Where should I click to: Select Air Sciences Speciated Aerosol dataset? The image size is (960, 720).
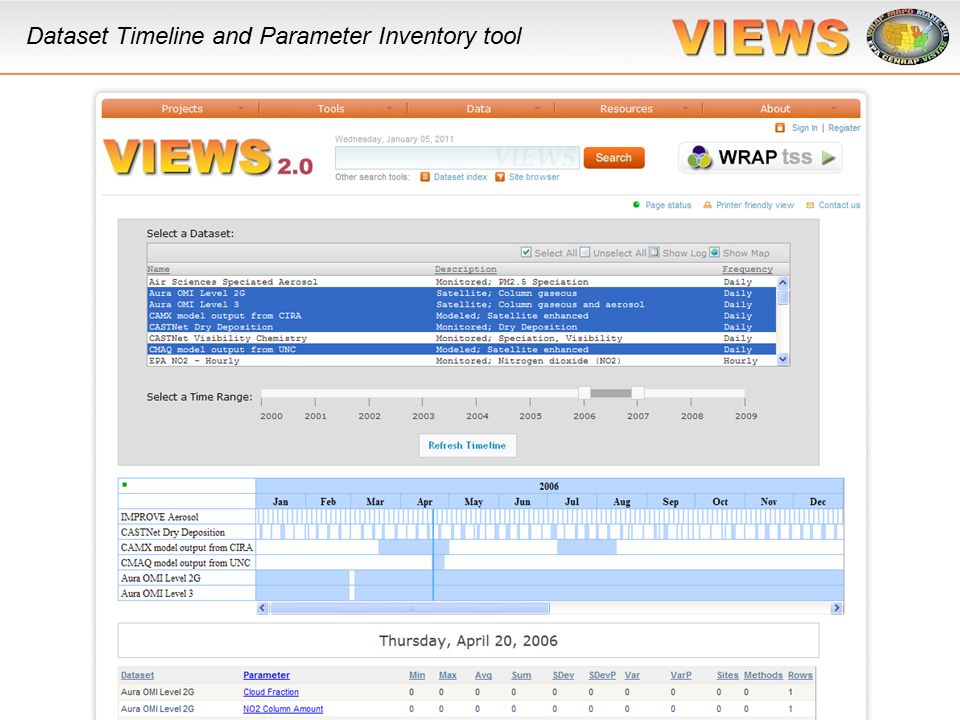[462, 282]
